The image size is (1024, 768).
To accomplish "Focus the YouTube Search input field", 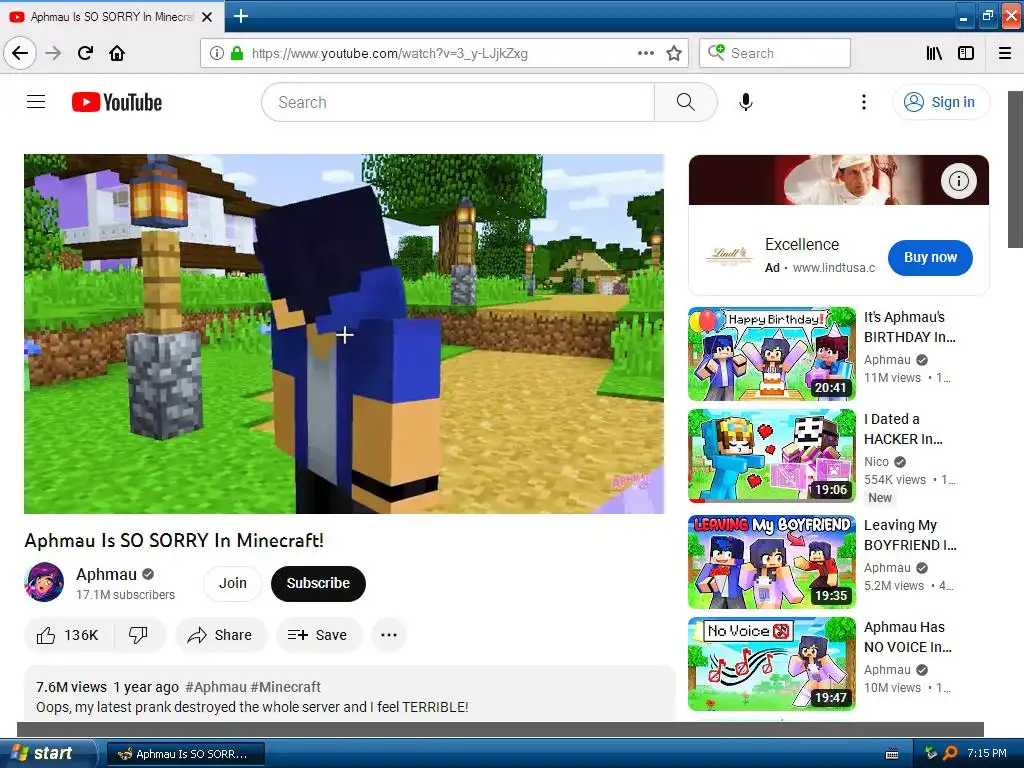I will tap(458, 102).
